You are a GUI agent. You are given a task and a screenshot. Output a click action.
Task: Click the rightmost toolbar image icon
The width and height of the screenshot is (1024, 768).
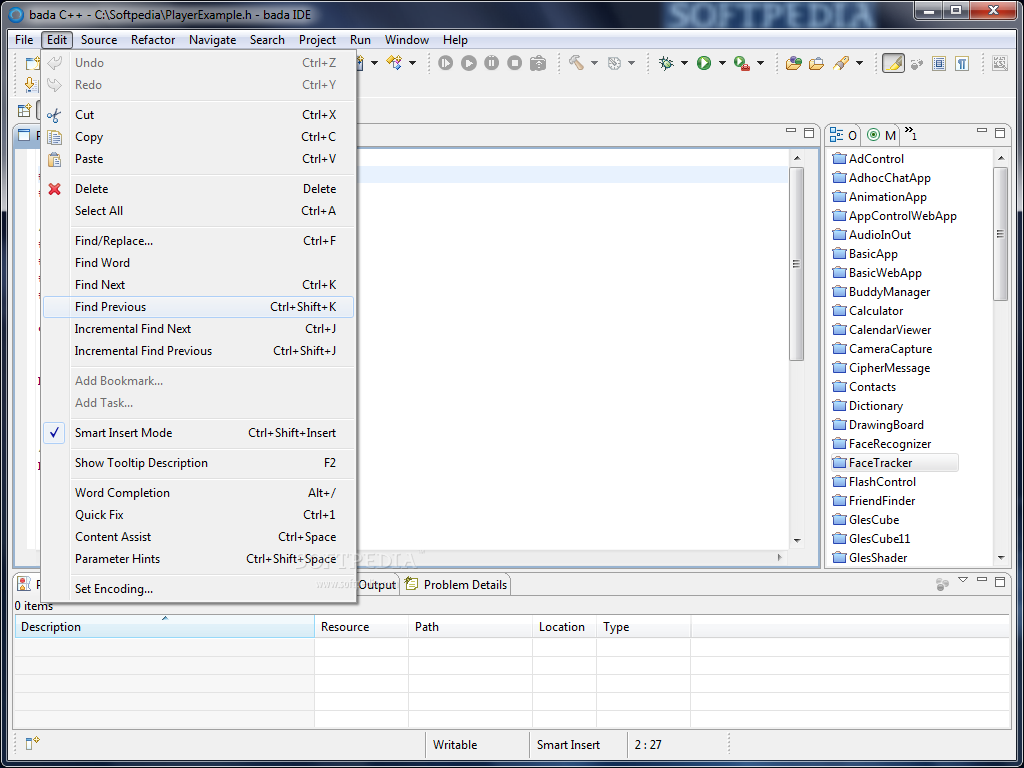[1000, 63]
